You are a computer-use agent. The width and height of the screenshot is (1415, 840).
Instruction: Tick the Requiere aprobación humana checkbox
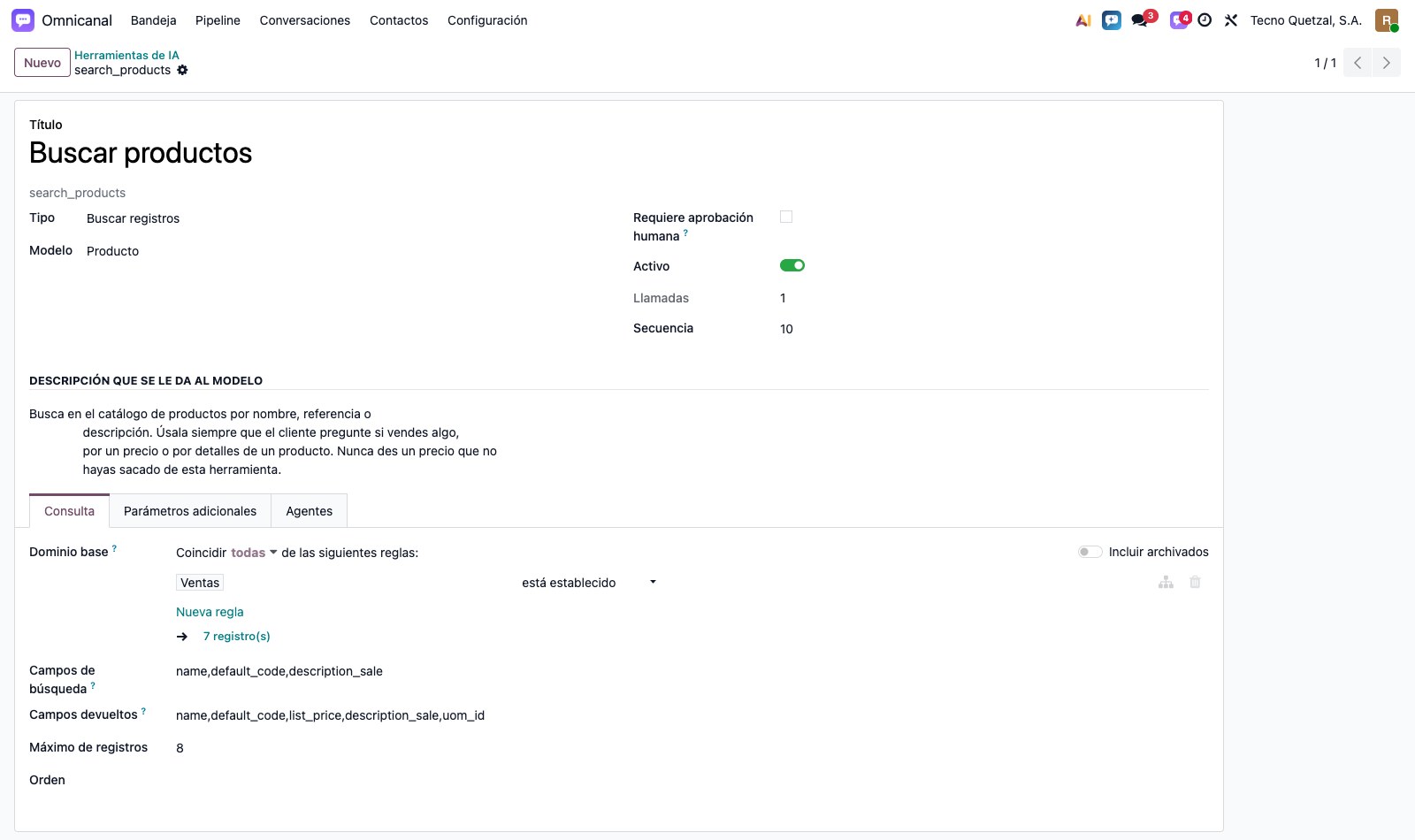[786, 217]
